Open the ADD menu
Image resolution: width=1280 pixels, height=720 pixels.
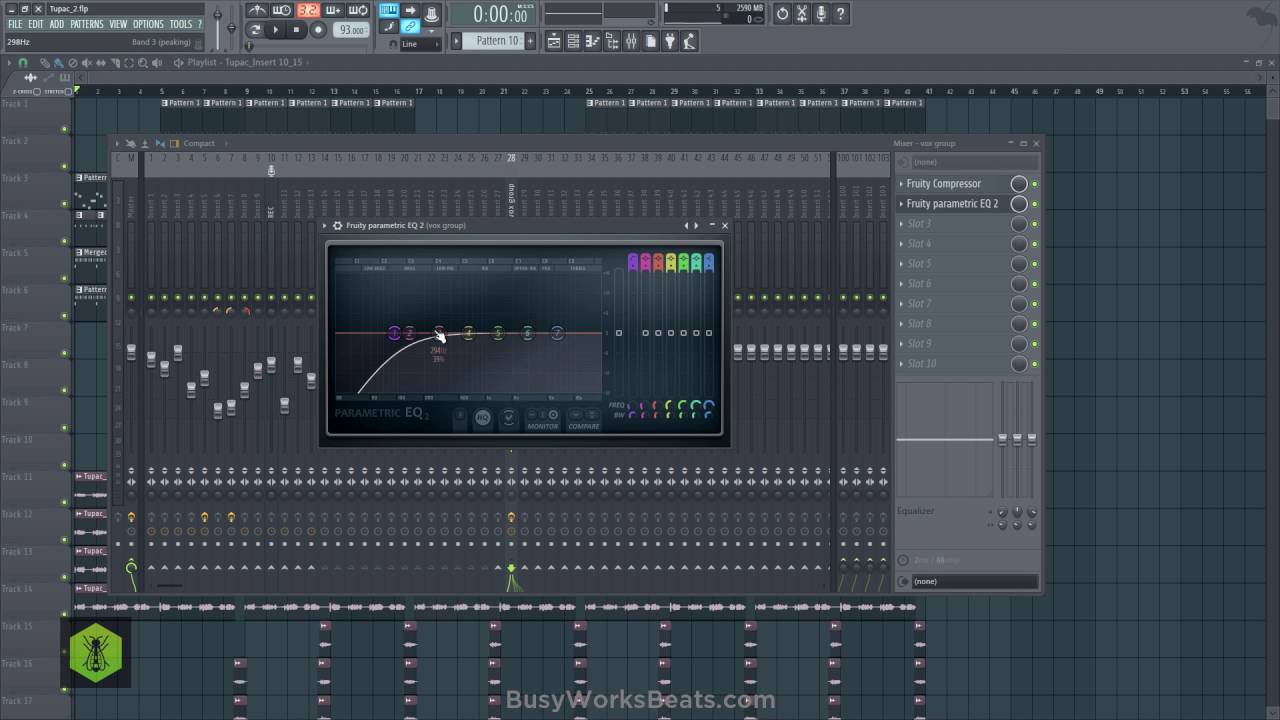[57, 24]
